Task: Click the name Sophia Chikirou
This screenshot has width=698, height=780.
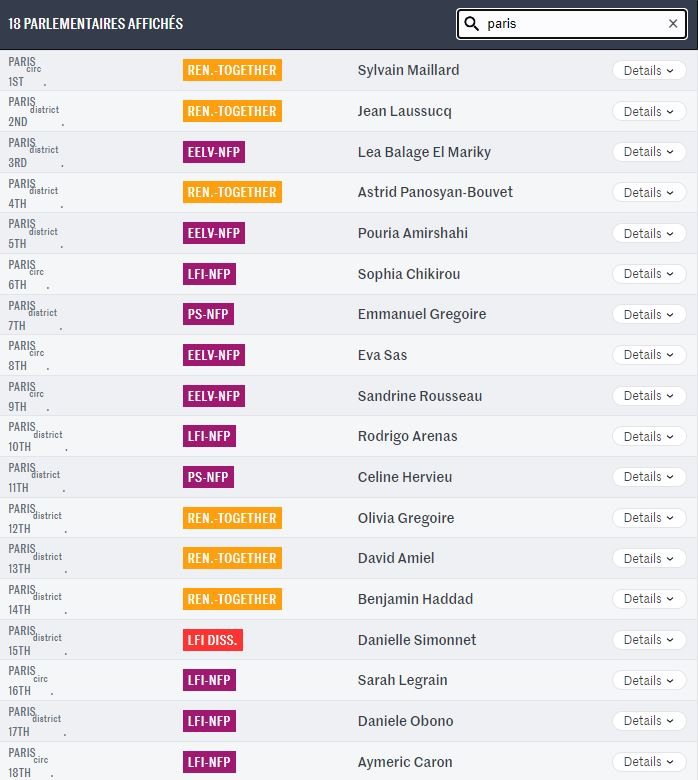Action: coord(408,274)
